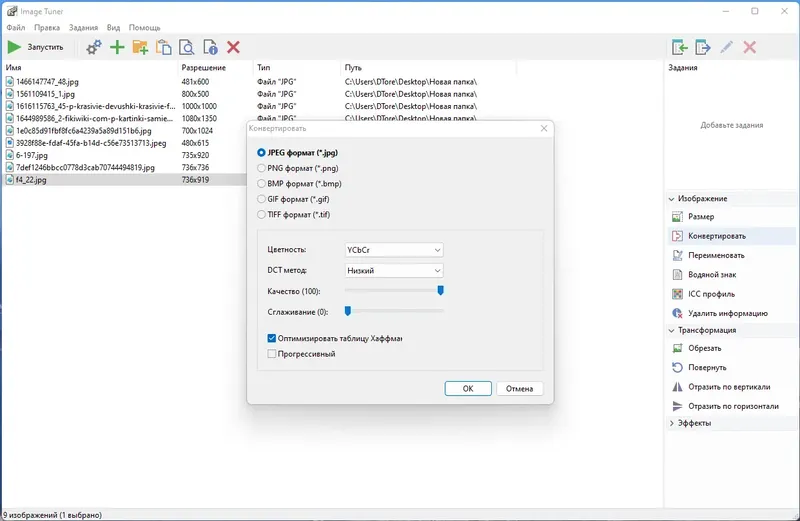Click the export tasks icon in tasks toolbar
800x521 pixels.
[x=703, y=47]
